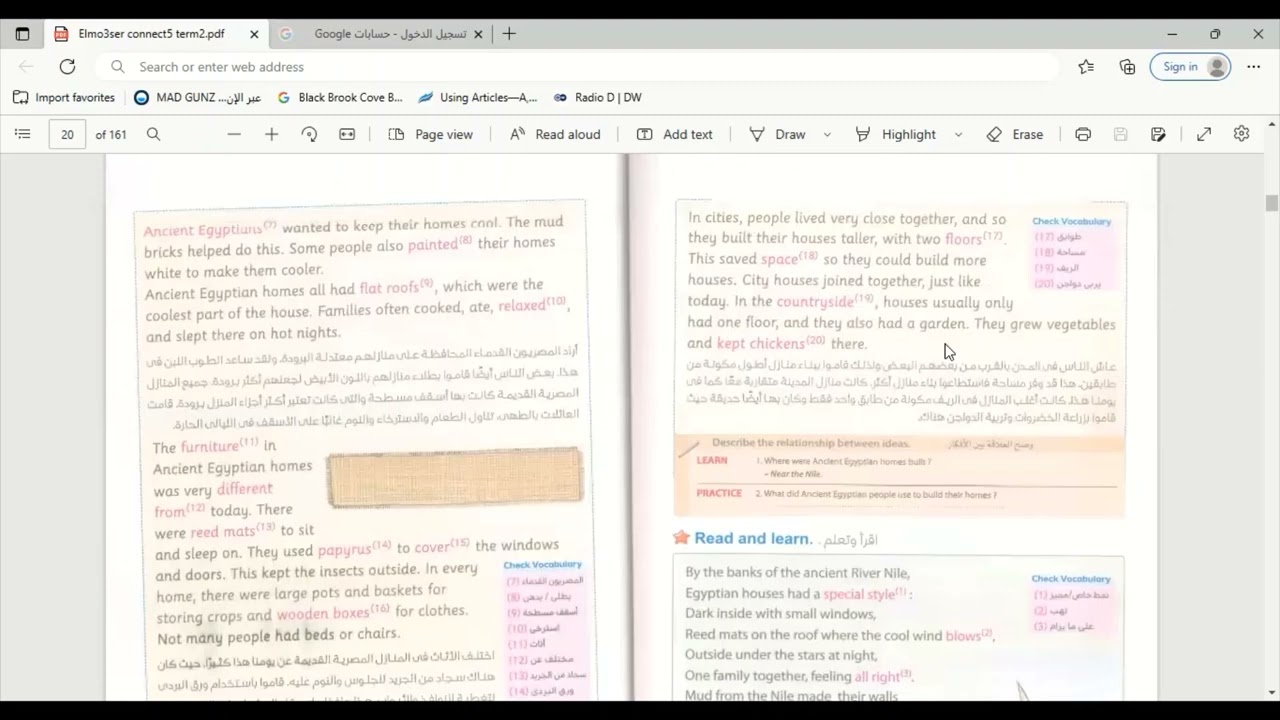Click the highlighted word "papyrus"
The height and width of the screenshot is (720, 1280).
pos(346,550)
